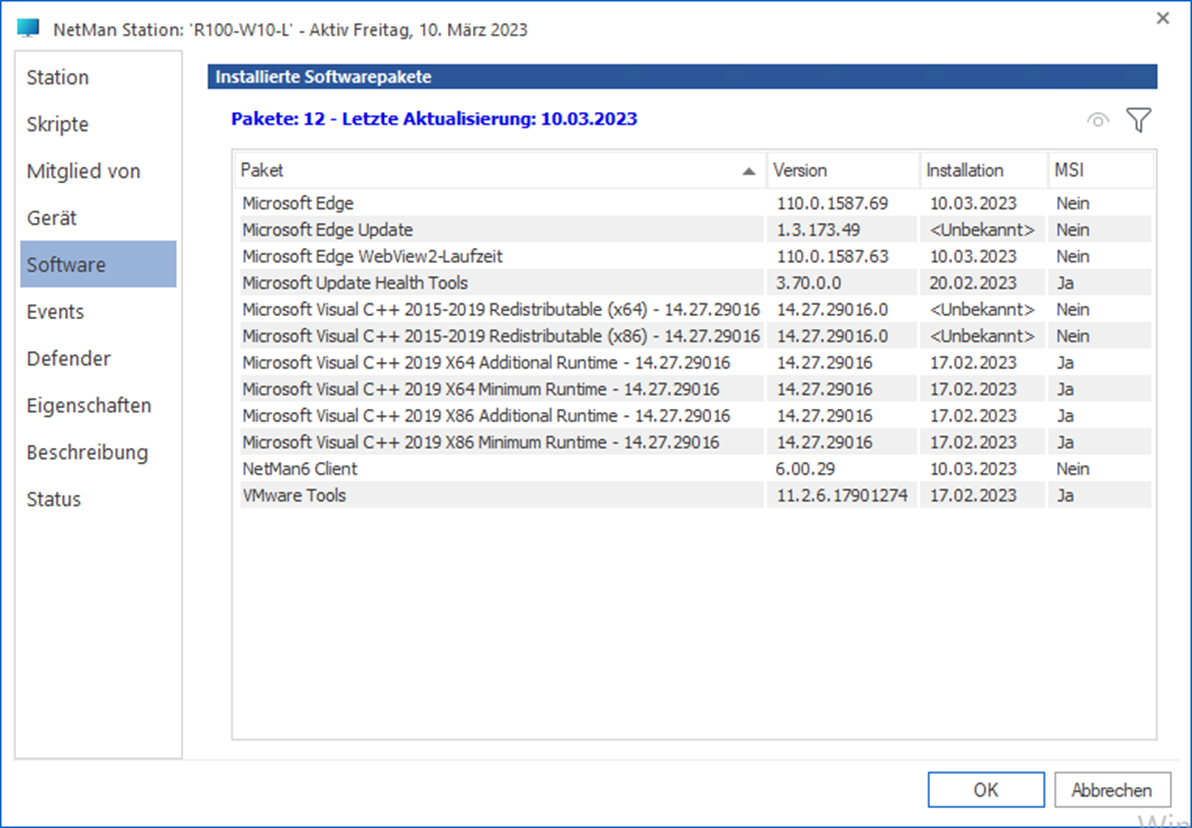Sort list by Version column

click(842, 171)
